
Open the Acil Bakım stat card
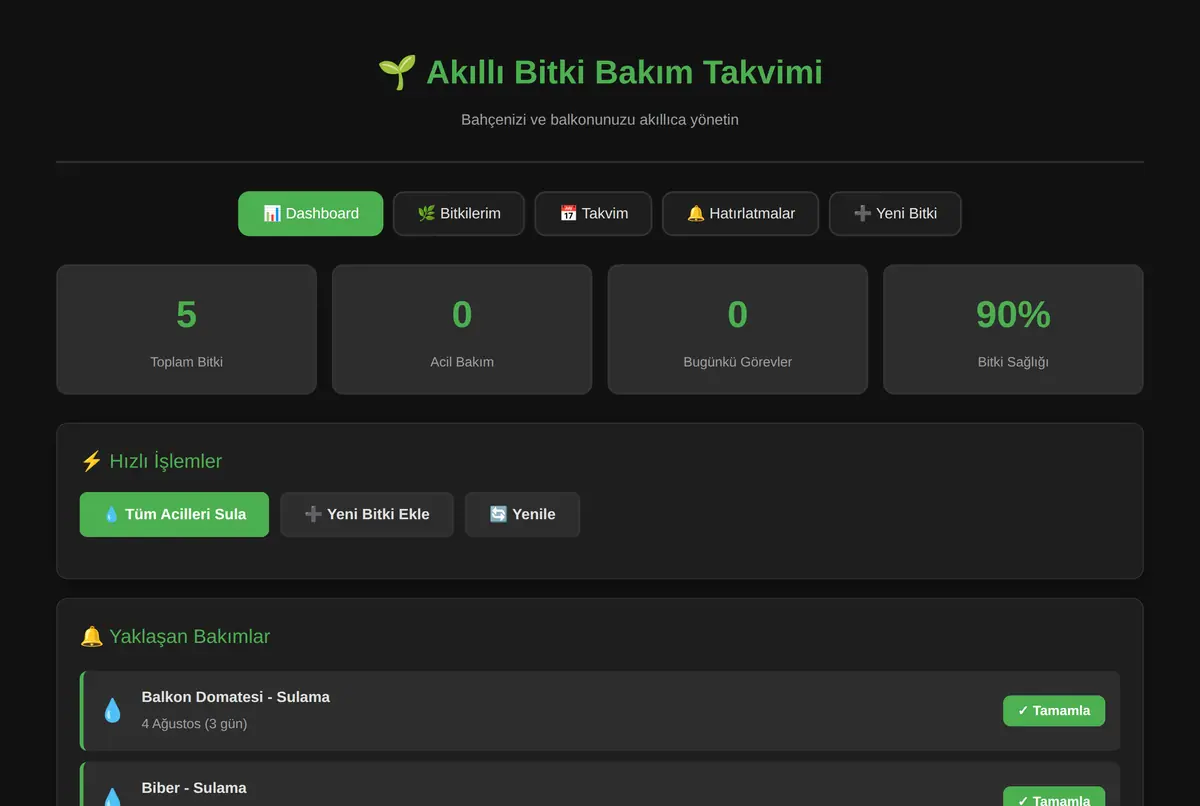pos(462,329)
